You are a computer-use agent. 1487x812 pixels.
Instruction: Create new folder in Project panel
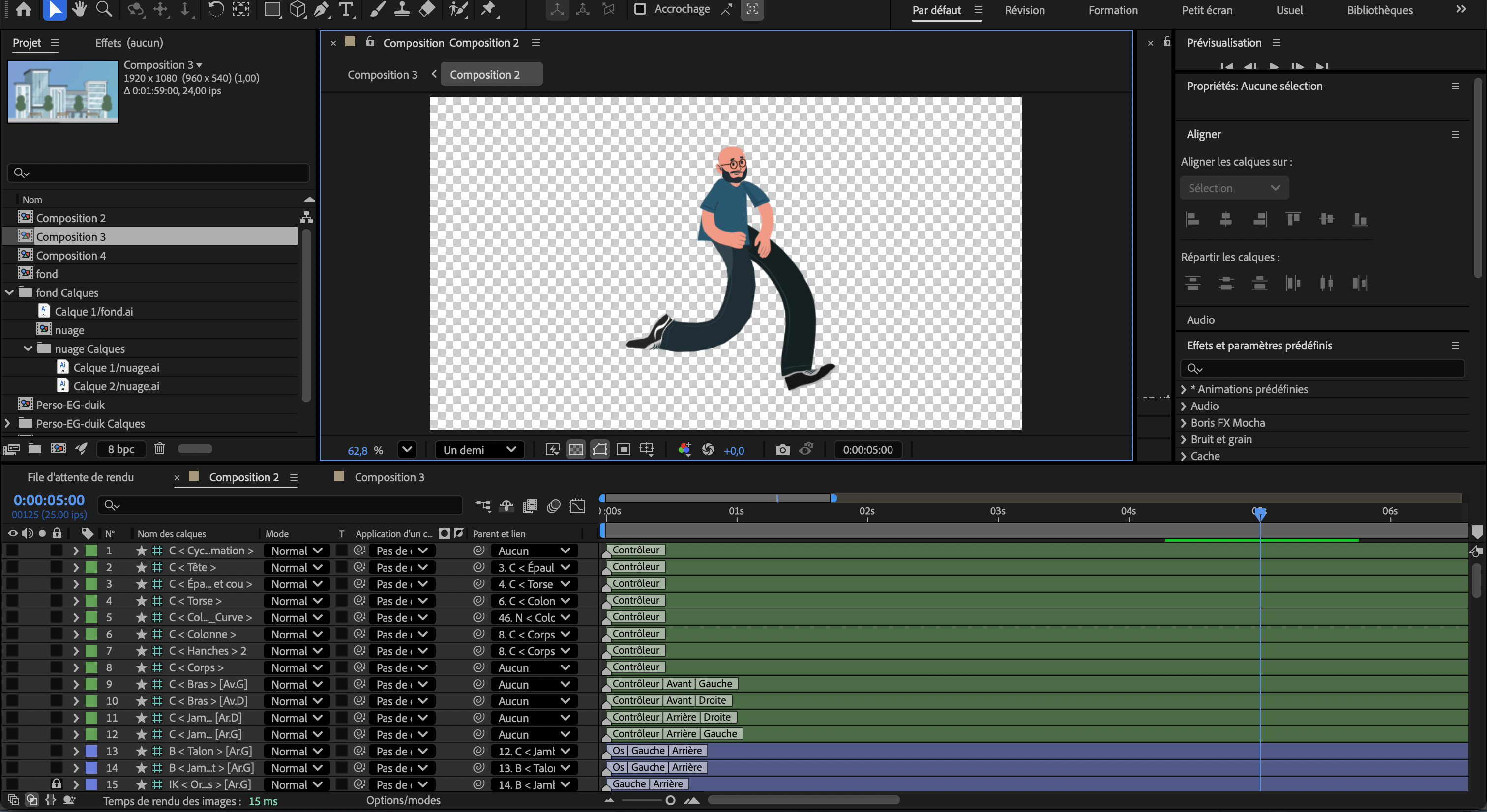[34, 448]
